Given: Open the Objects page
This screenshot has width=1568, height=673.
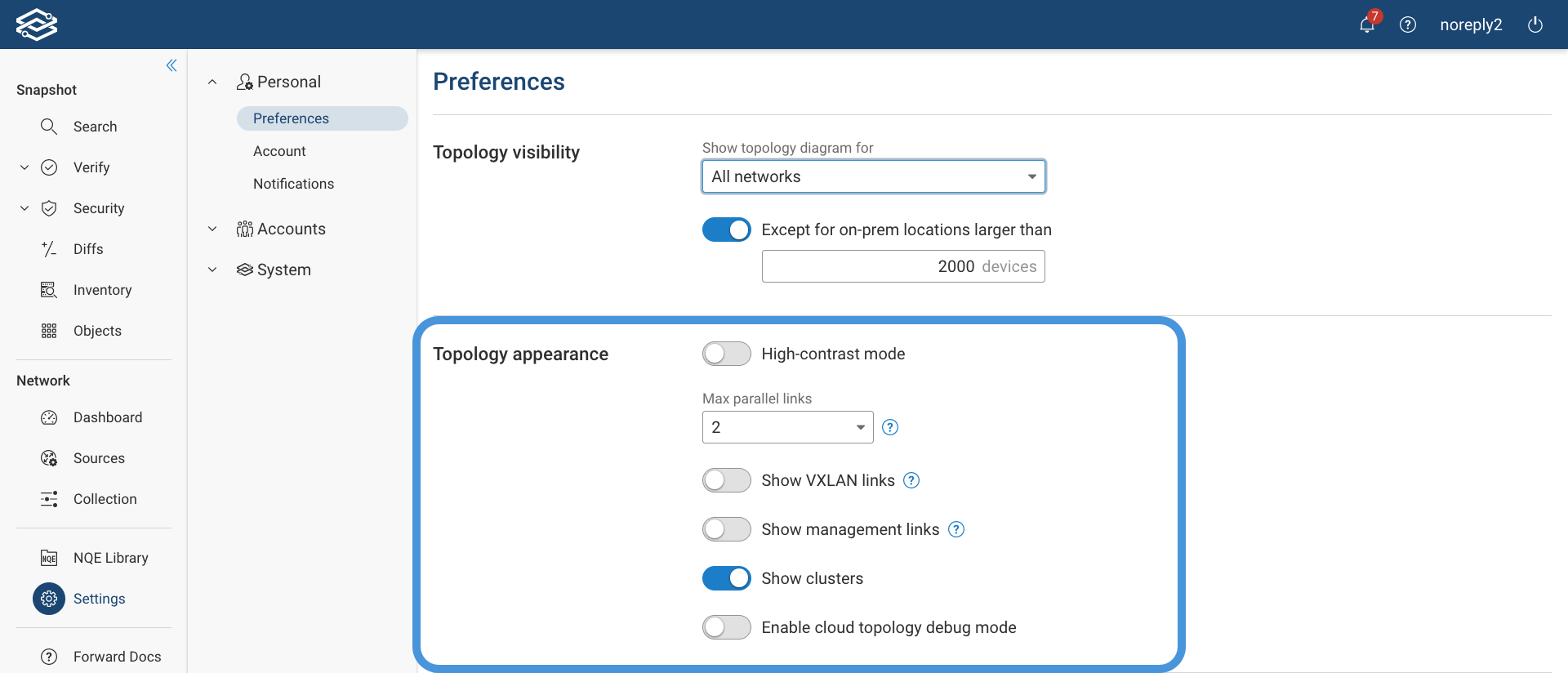Looking at the screenshot, I should [x=97, y=331].
